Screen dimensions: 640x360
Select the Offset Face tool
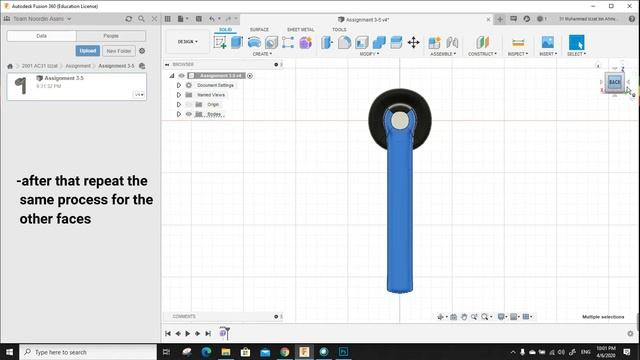tap(396, 42)
